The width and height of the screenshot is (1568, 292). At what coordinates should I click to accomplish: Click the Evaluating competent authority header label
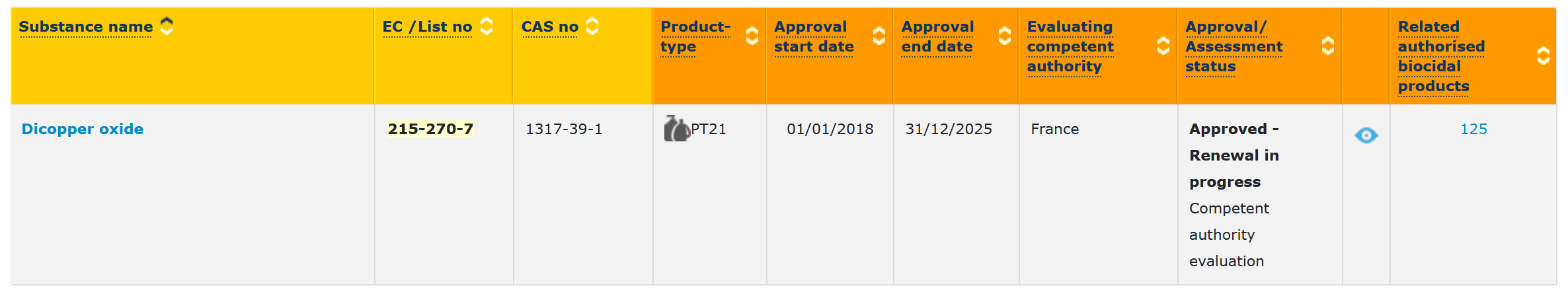[1070, 46]
